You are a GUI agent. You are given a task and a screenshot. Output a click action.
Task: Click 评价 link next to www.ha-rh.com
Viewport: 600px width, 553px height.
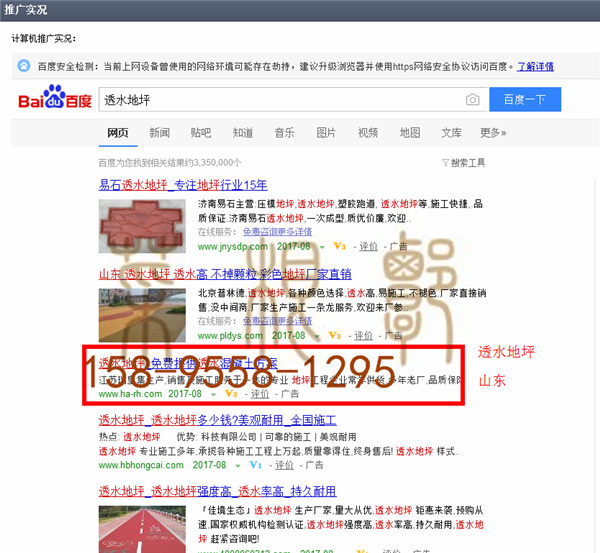coord(260,394)
